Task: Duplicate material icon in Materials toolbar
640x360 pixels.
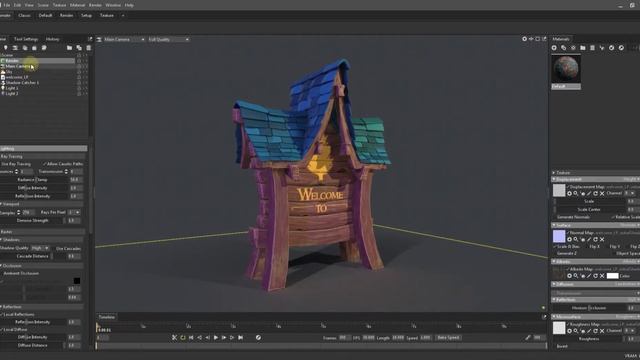Action: click(564, 48)
